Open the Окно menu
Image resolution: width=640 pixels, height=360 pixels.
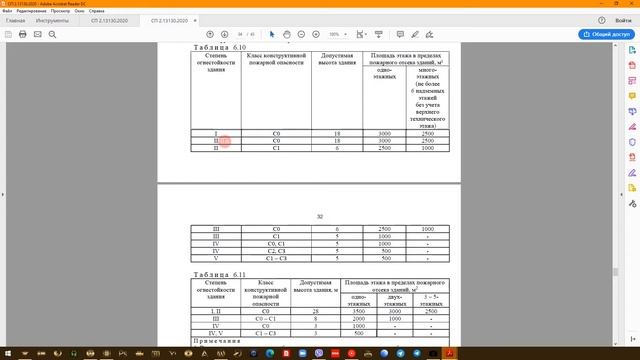coord(79,11)
